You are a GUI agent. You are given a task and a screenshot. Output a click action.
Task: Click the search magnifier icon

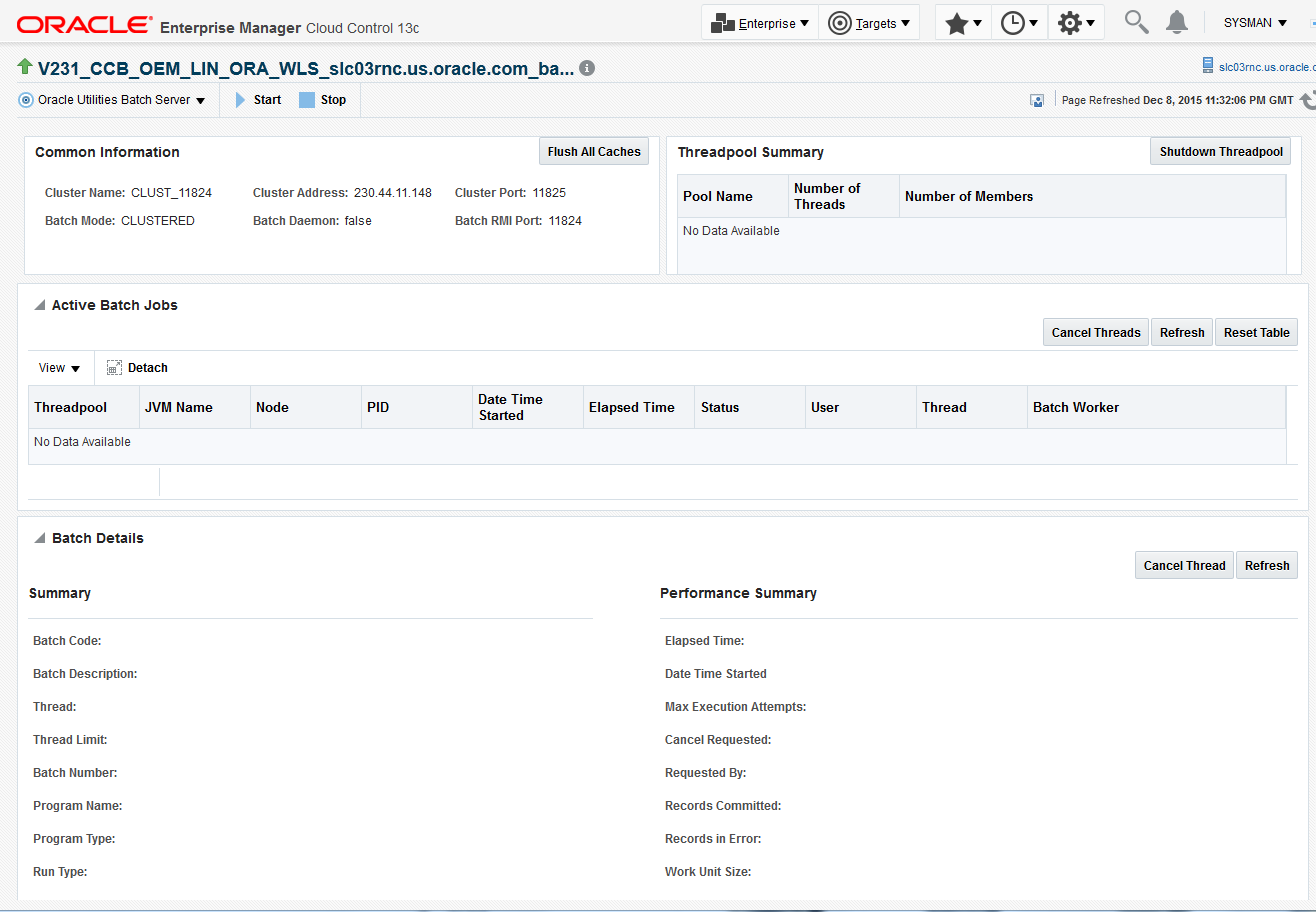[x=1136, y=22]
